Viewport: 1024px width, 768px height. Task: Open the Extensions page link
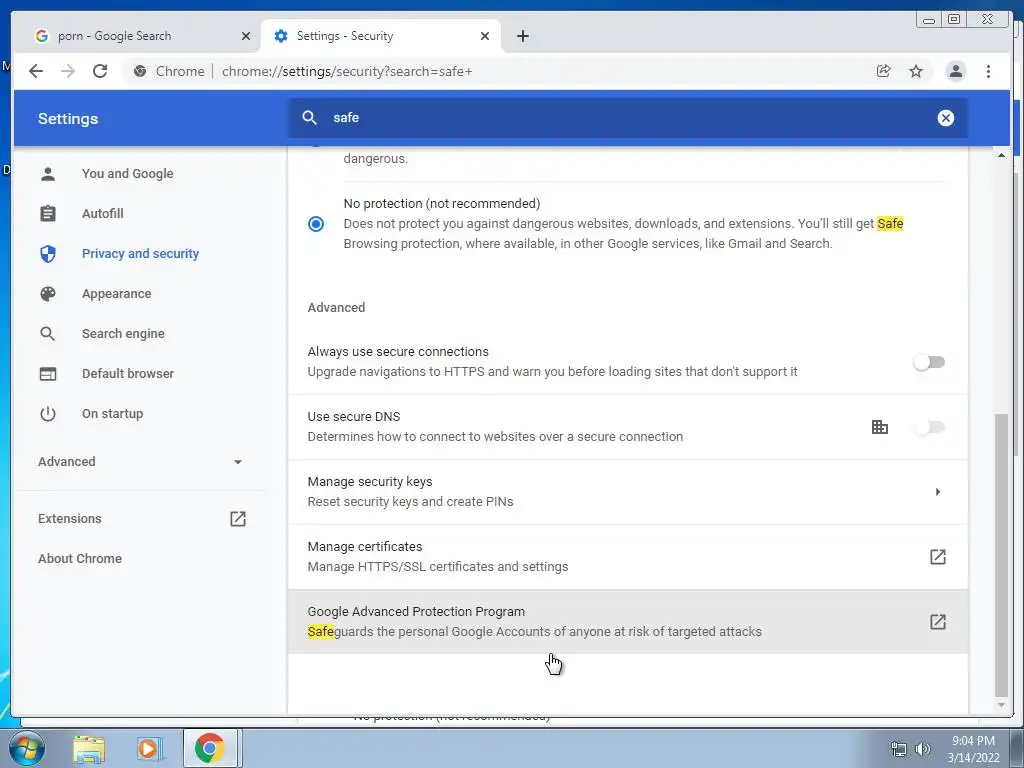pyautogui.click(x=69, y=519)
